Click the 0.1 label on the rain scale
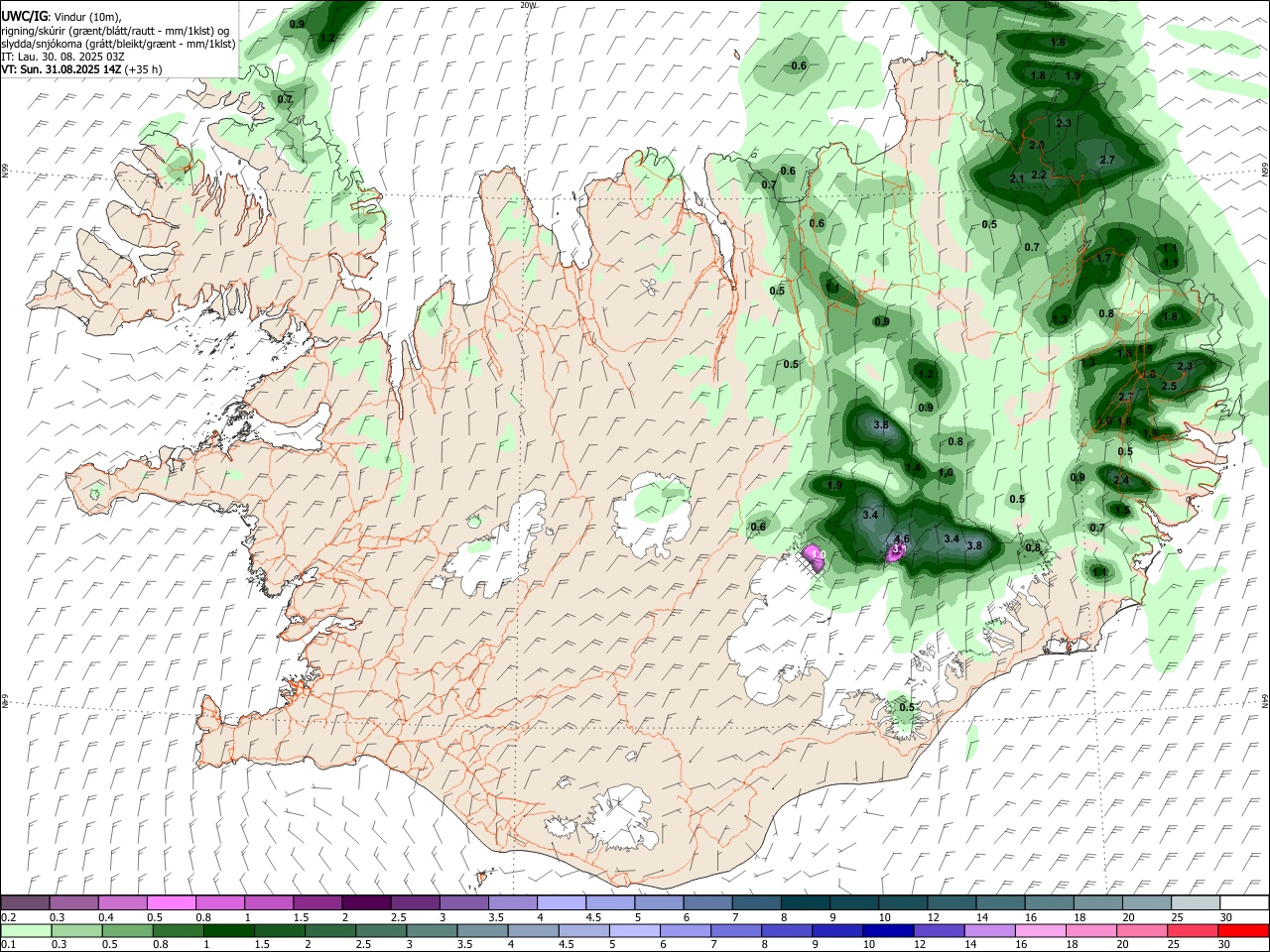The height and width of the screenshot is (952, 1270). [8, 945]
